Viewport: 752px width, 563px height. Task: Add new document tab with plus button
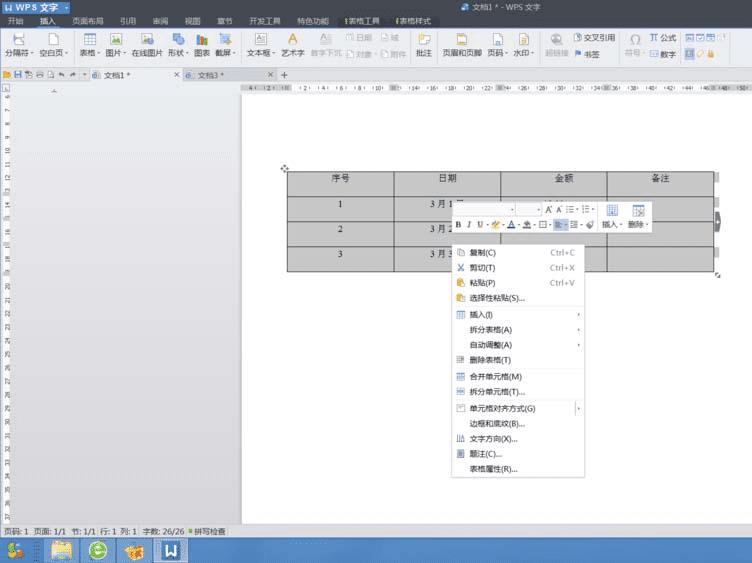pyautogui.click(x=284, y=75)
